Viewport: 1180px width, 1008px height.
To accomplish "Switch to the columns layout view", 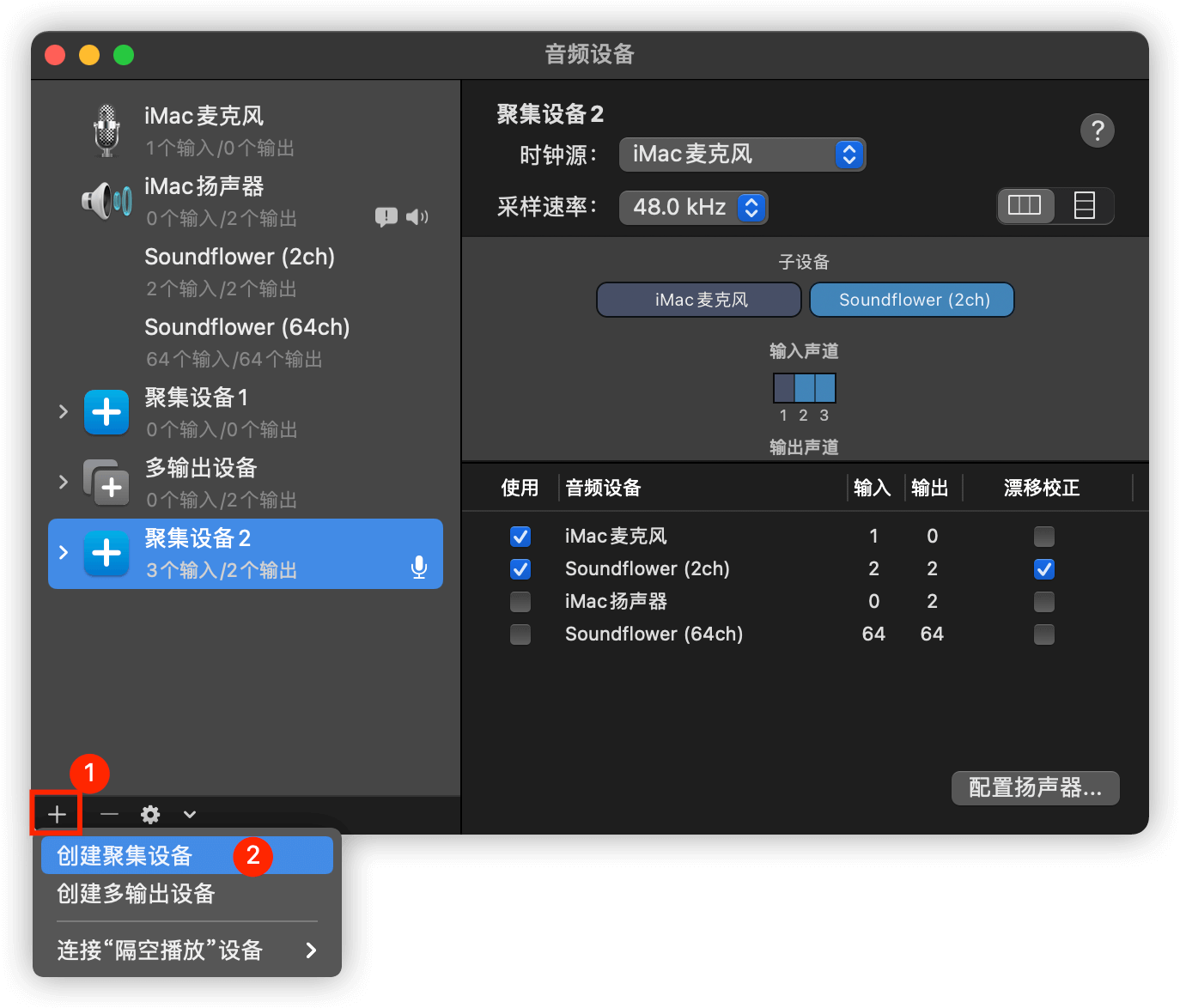I will pyautogui.click(x=1025, y=205).
